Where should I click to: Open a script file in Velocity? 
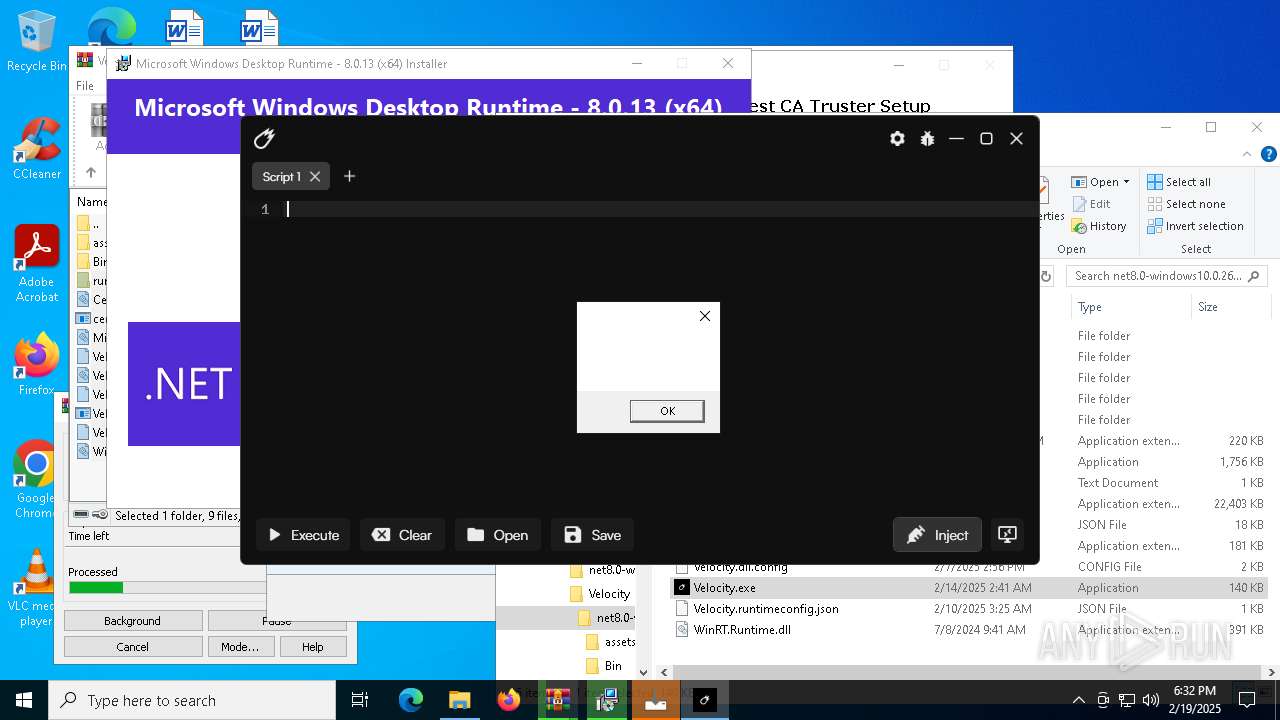point(497,535)
